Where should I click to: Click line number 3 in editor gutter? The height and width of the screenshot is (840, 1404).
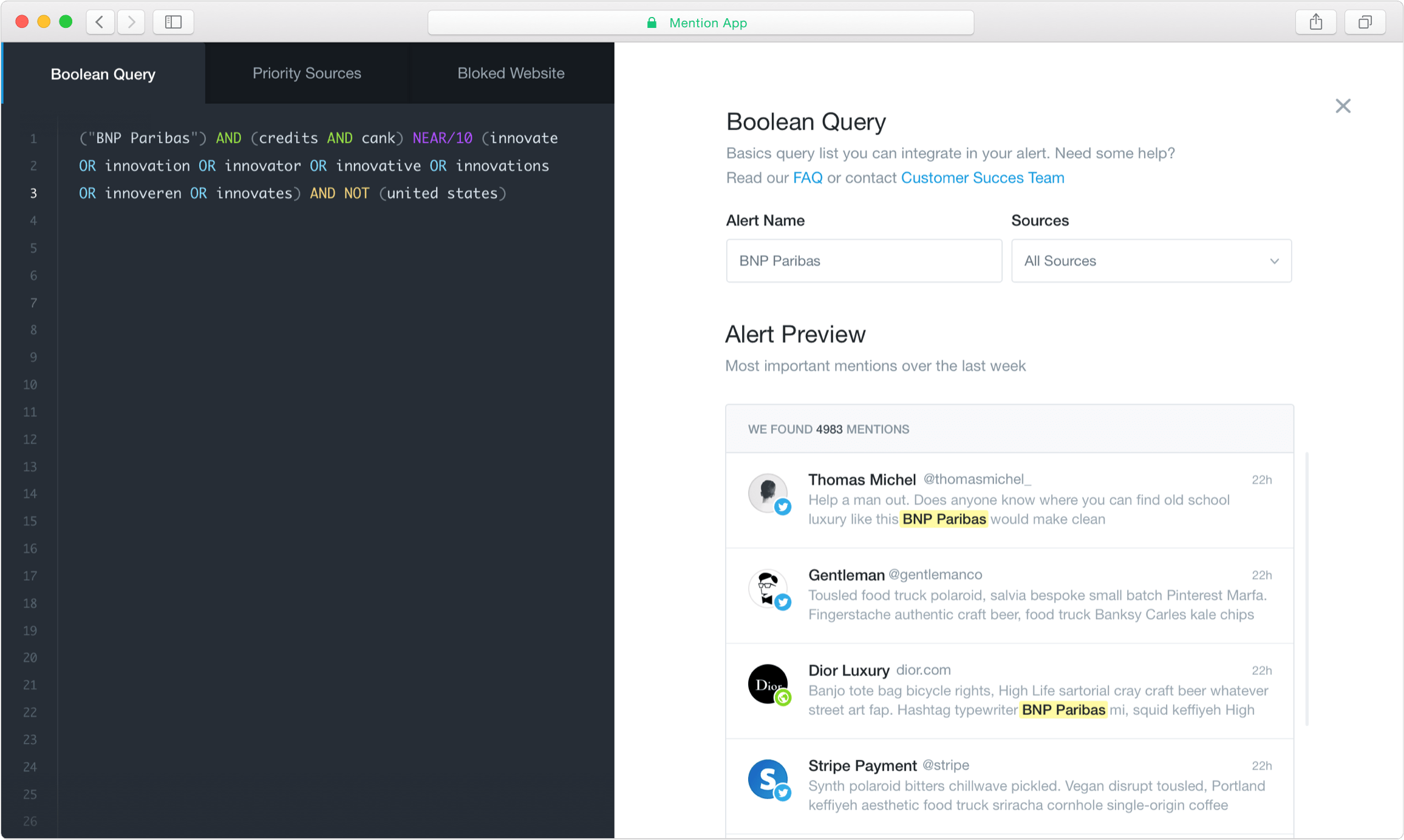[x=33, y=194]
